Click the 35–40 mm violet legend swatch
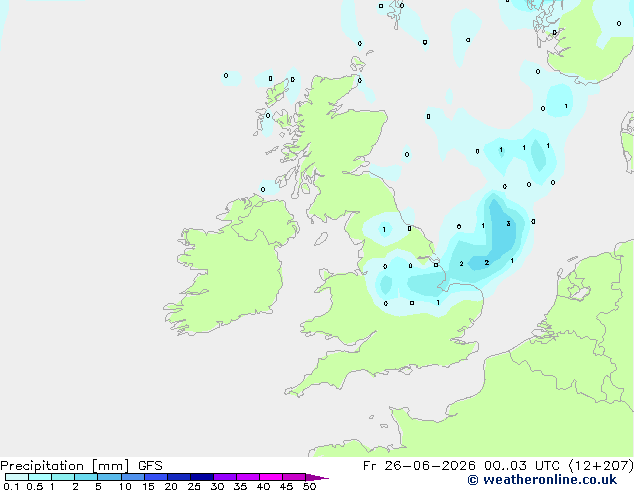 248,477
